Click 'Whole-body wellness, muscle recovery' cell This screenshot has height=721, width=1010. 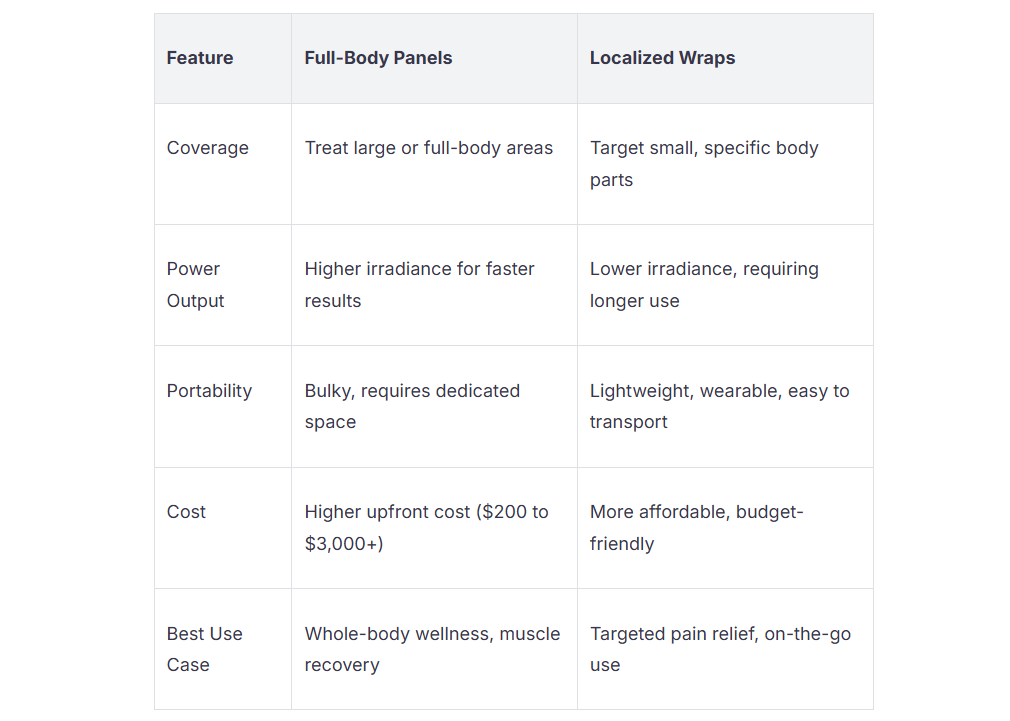[x=432, y=649]
